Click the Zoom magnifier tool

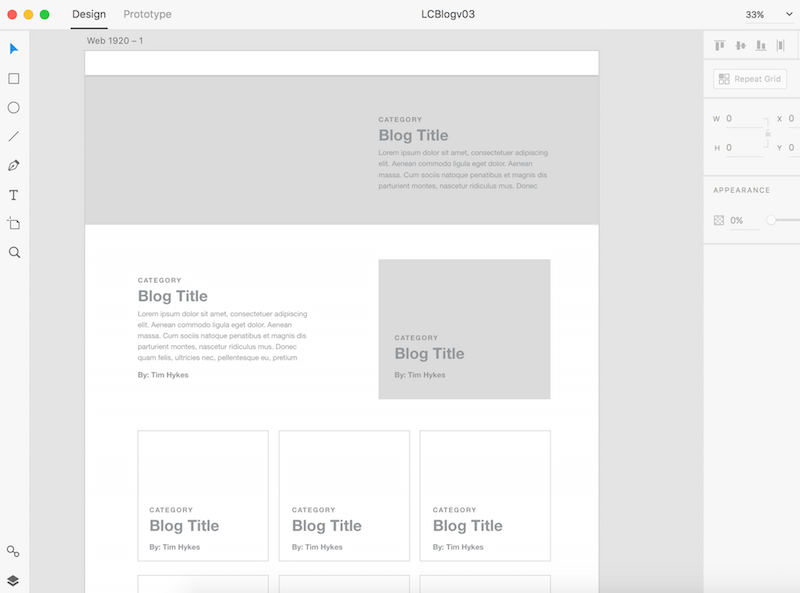click(x=14, y=253)
